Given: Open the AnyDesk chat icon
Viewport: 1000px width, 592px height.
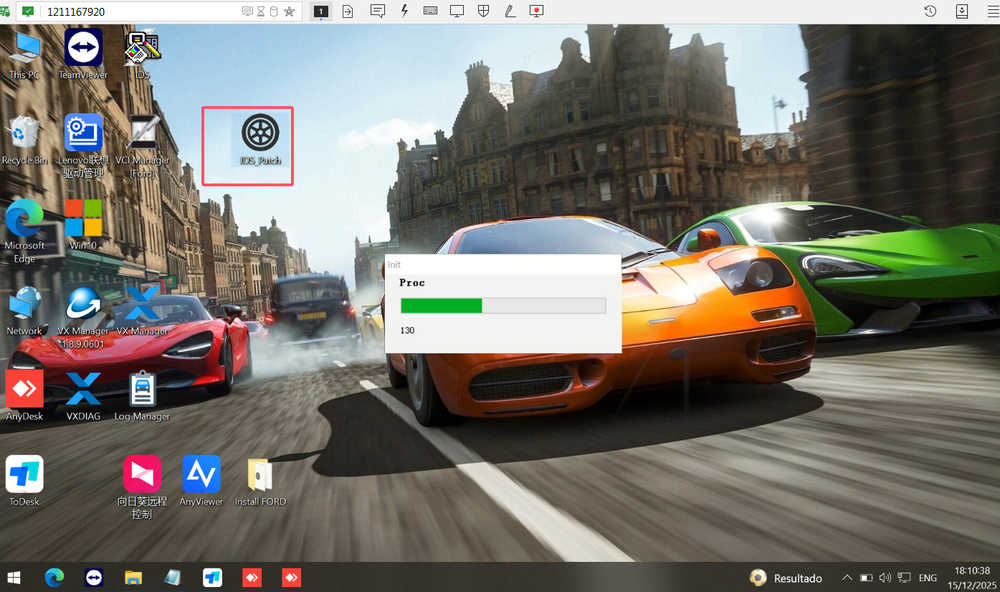Looking at the screenshot, I should point(377,11).
